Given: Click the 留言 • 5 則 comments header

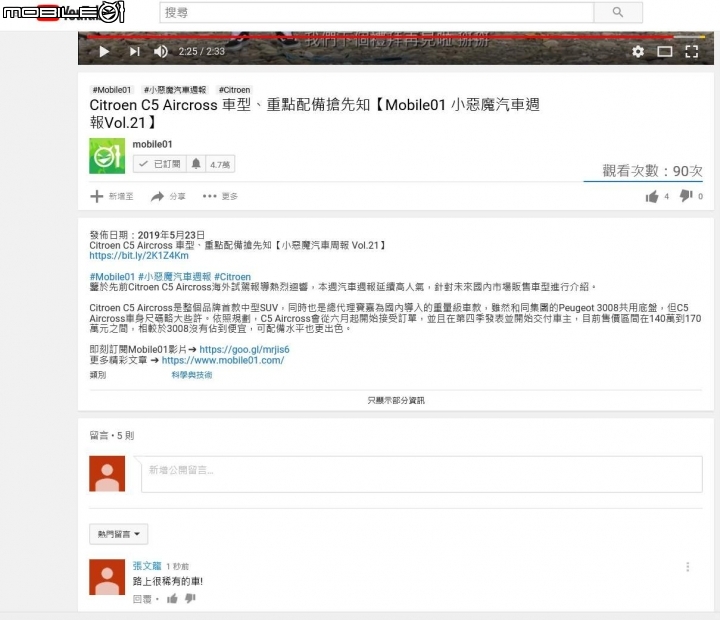Looking at the screenshot, I should click(x=112, y=435).
